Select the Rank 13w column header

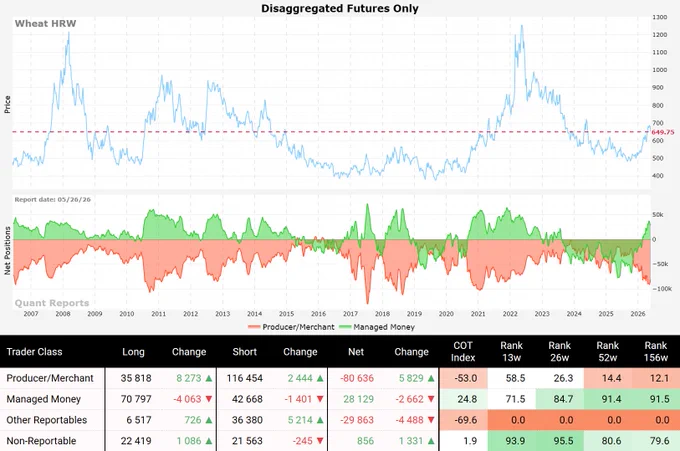pos(511,352)
